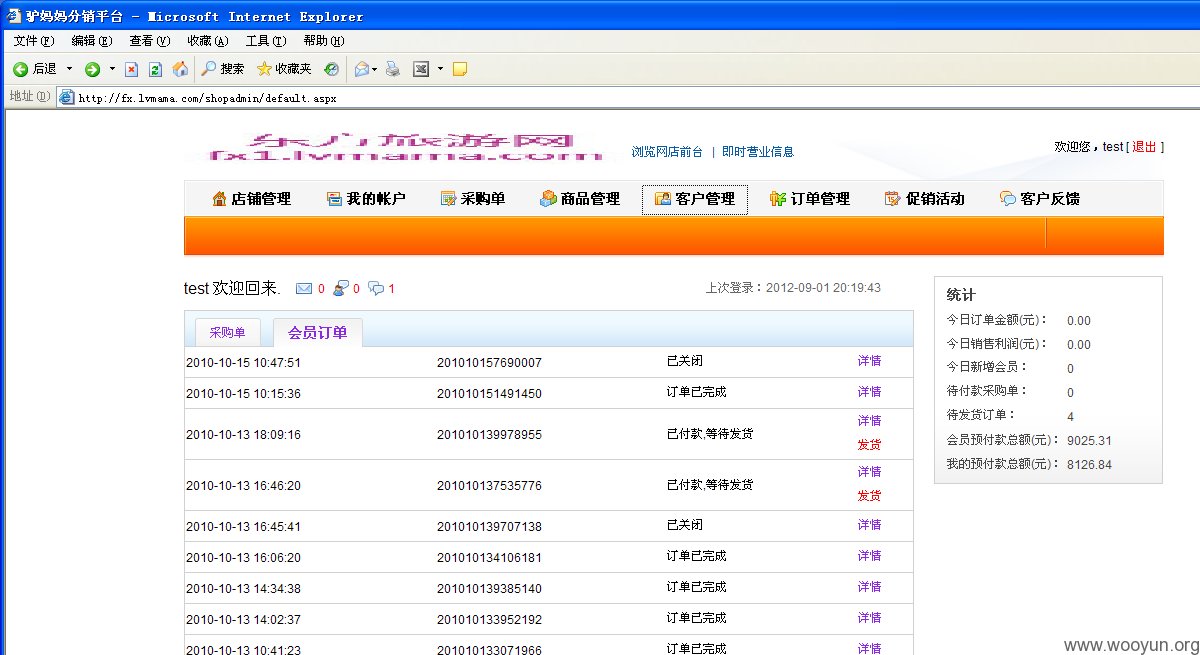Open 订单管理 navigation item

click(x=810, y=199)
